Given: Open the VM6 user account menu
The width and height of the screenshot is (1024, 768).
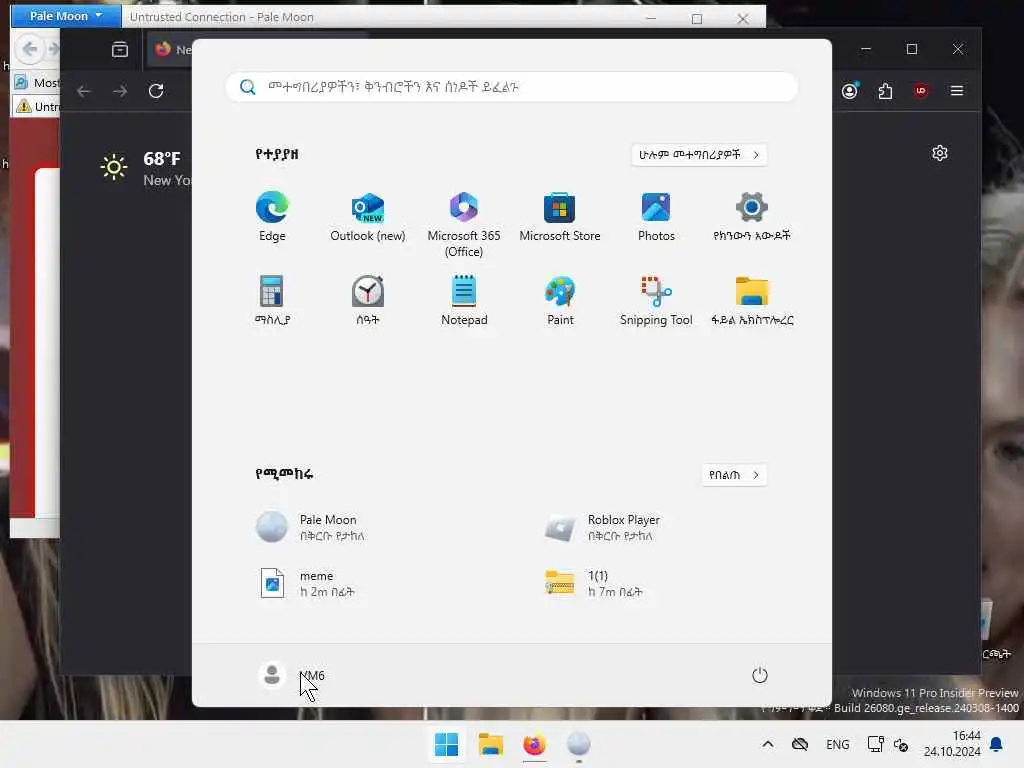Looking at the screenshot, I should click(291, 675).
